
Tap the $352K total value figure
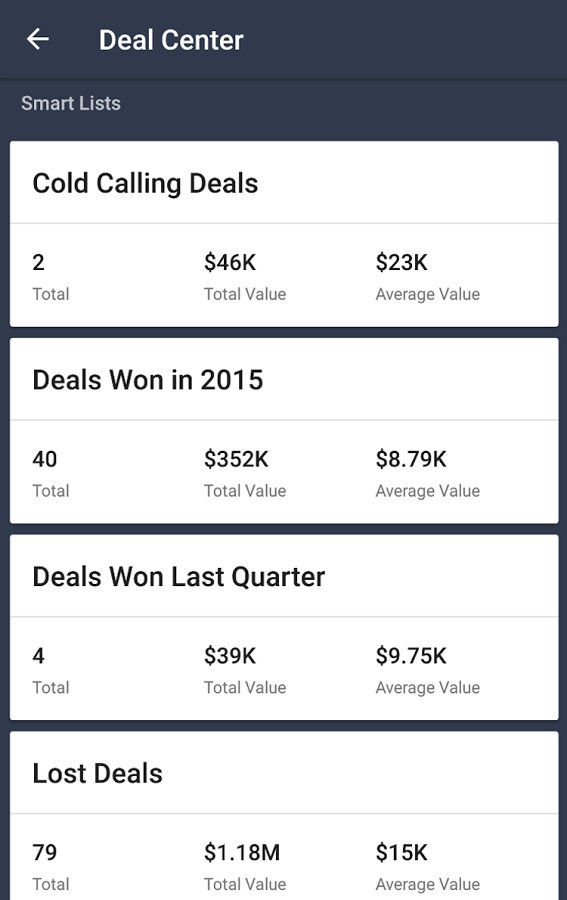[236, 459]
